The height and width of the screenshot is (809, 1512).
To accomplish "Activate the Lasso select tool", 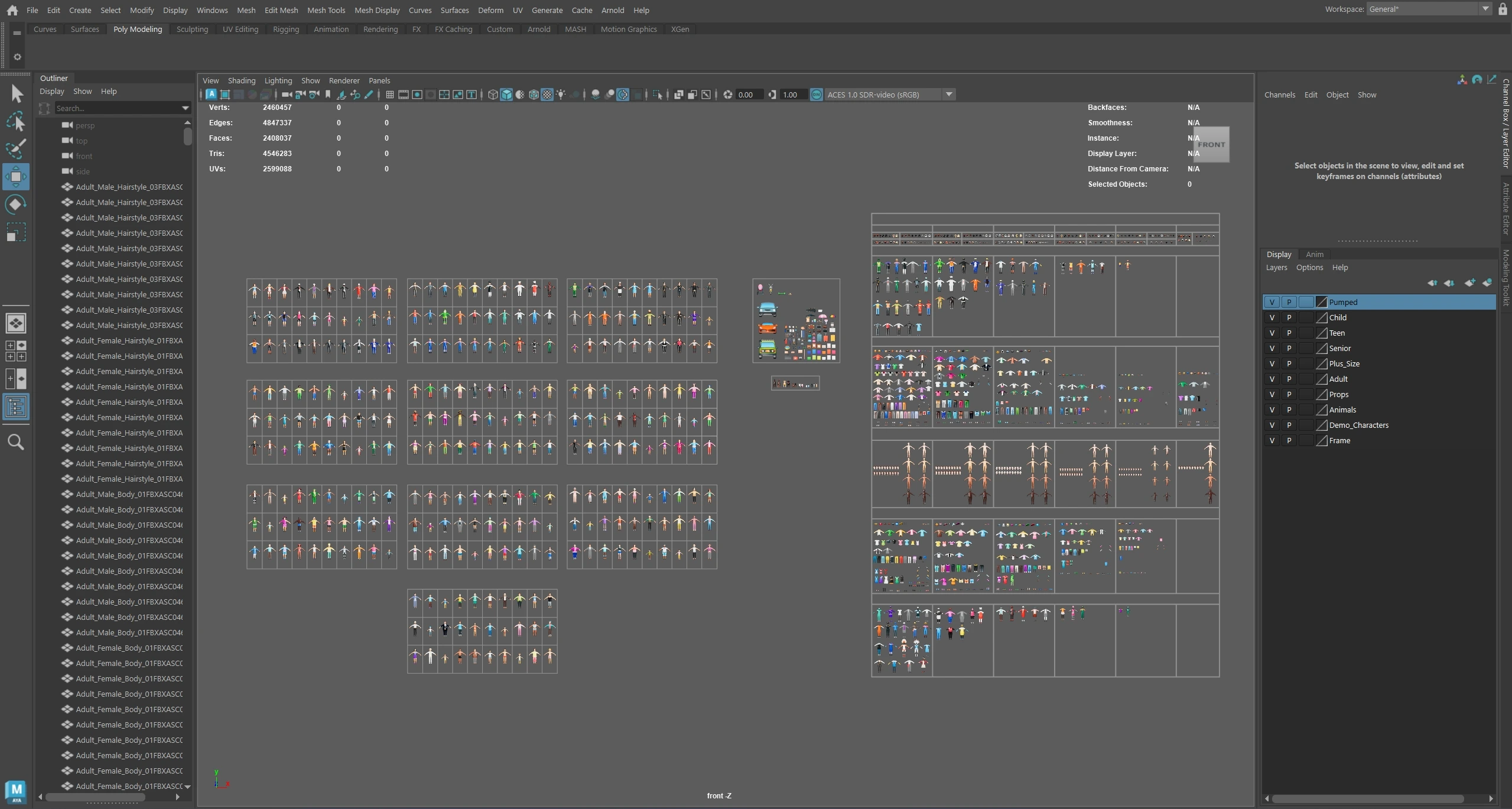I will coord(16,122).
